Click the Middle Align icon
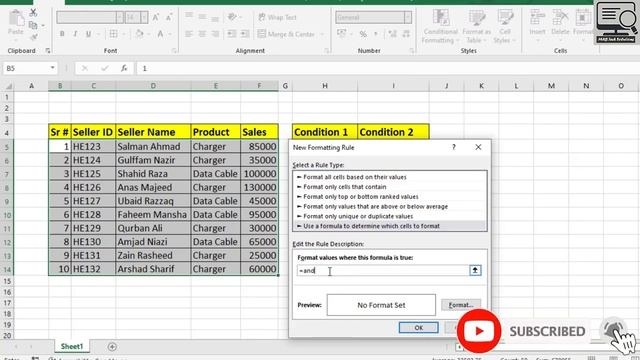 (202, 17)
